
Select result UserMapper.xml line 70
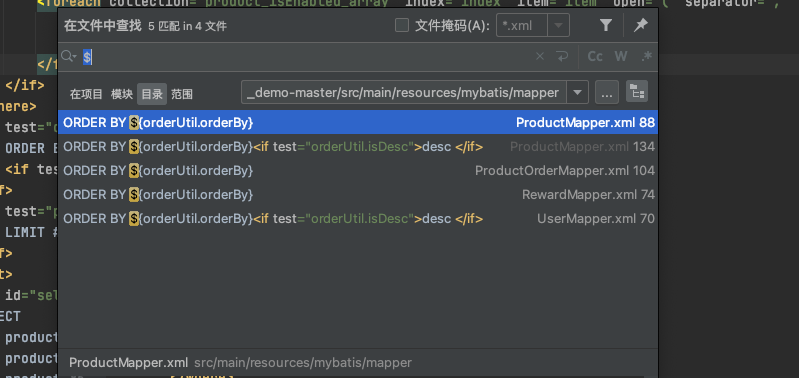(x=358, y=219)
